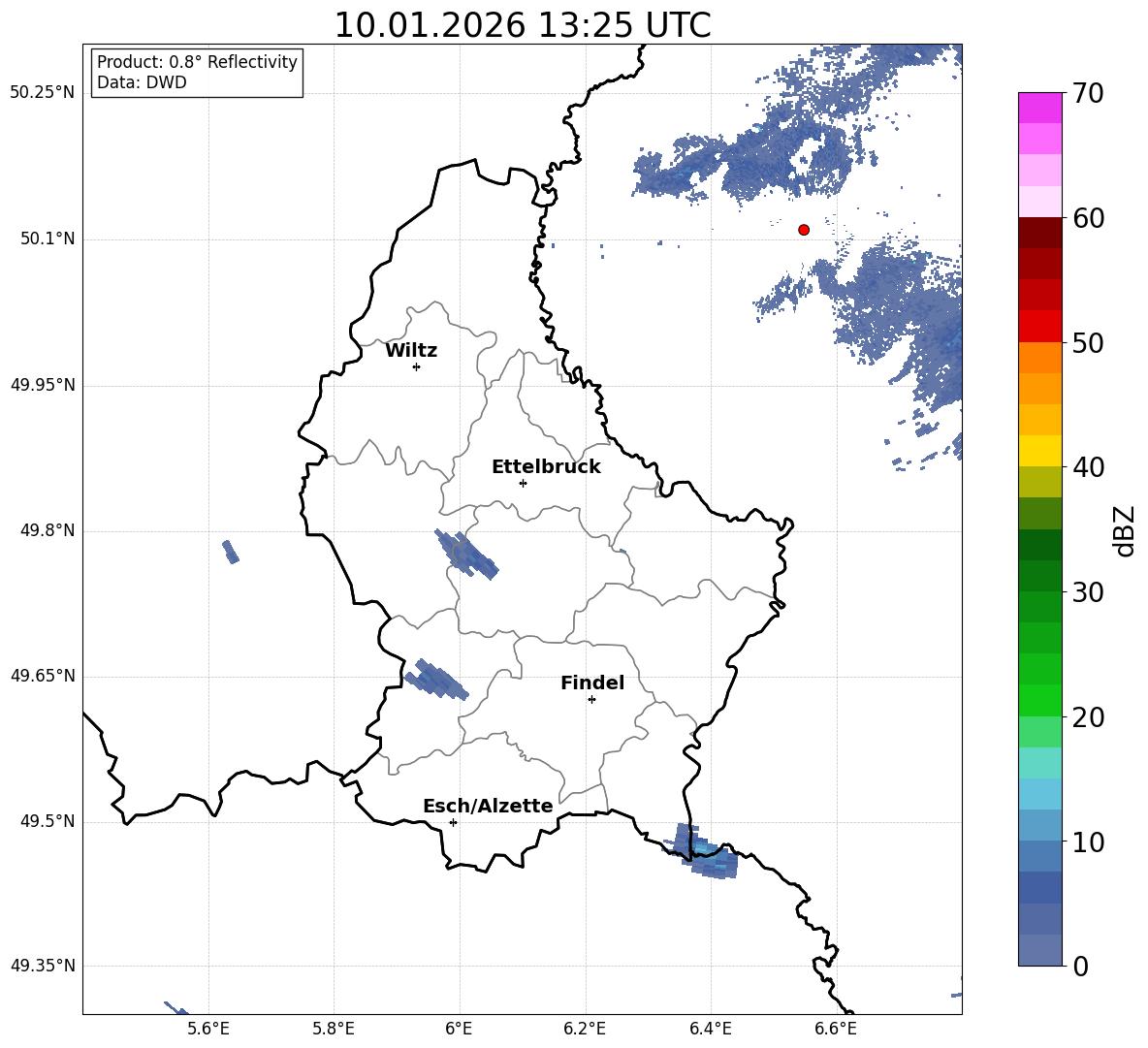Click the Findel label
1148x1048 pixels.
pos(592,683)
